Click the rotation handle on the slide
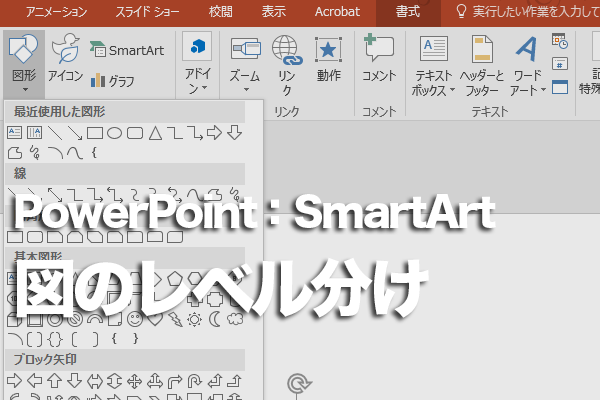Screen dimensions: 600x400 (x=299, y=383)
